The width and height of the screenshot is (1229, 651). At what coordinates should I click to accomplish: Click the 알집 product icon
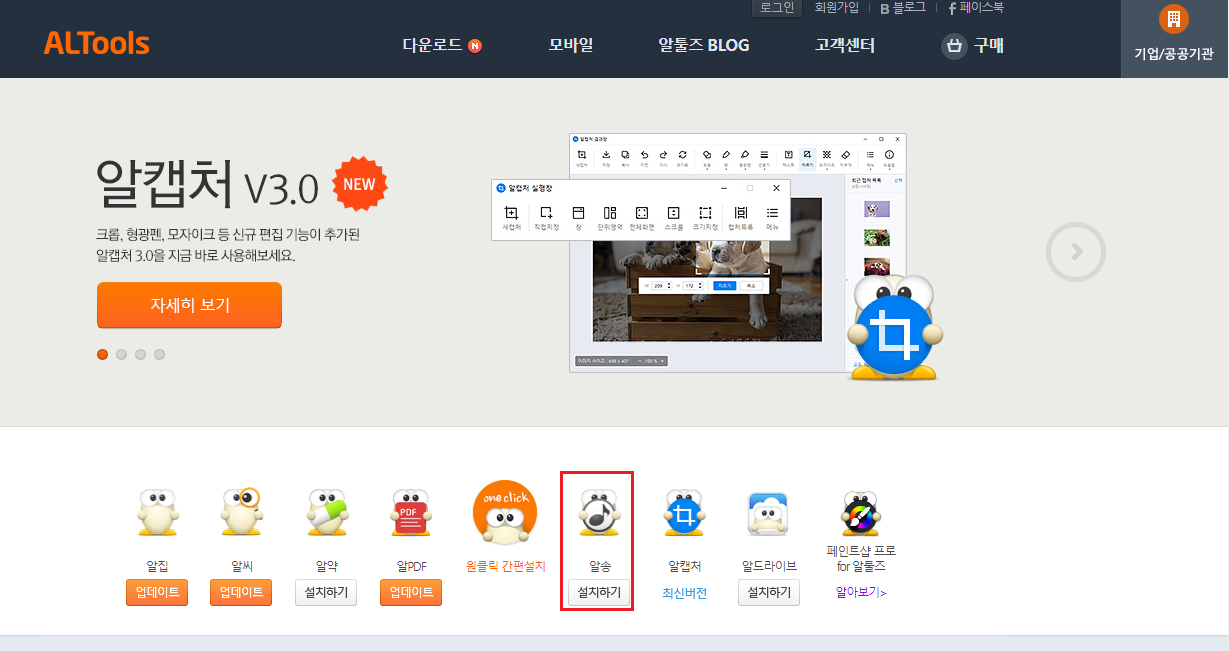point(157,514)
